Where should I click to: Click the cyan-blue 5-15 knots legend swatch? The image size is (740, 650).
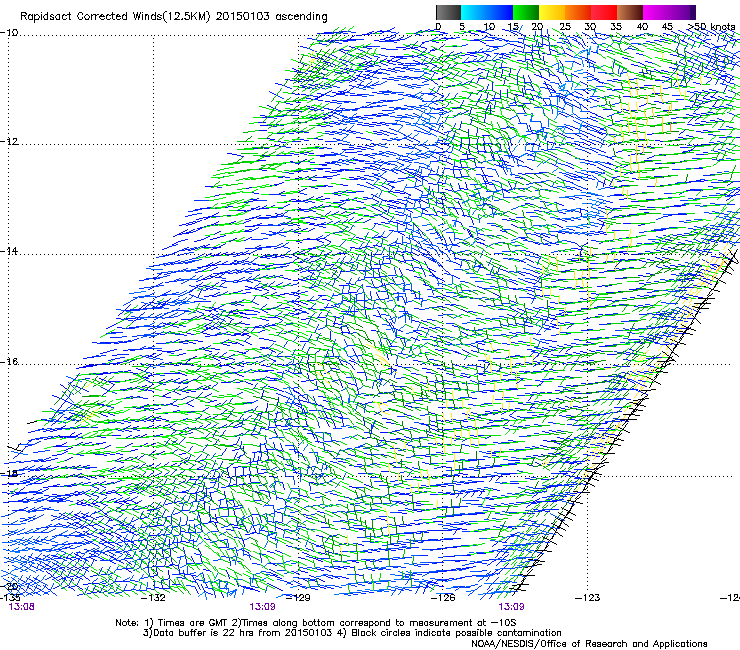(x=487, y=12)
